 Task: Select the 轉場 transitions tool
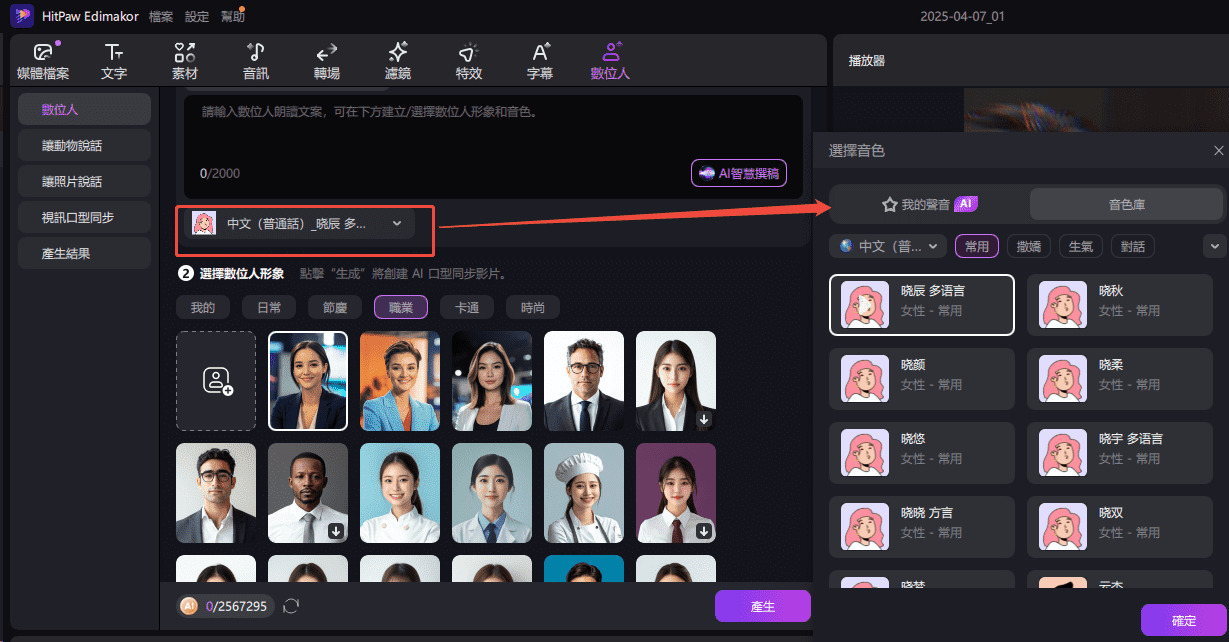pyautogui.click(x=326, y=60)
